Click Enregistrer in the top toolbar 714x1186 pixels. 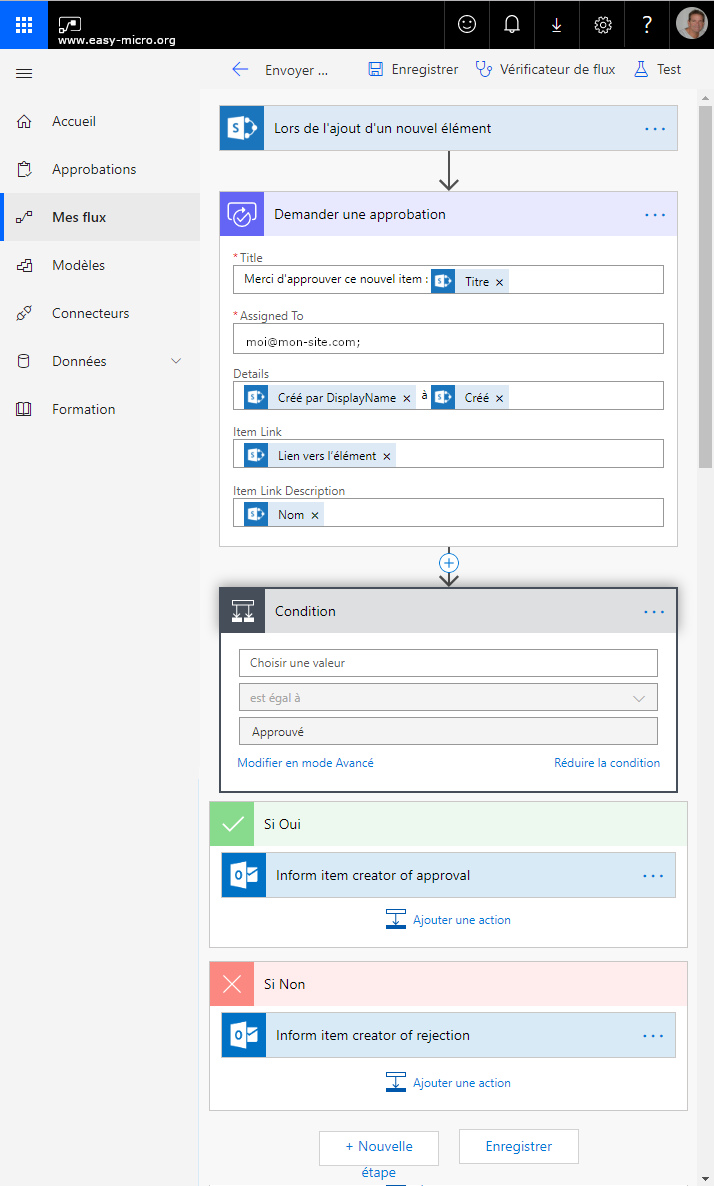[413, 70]
